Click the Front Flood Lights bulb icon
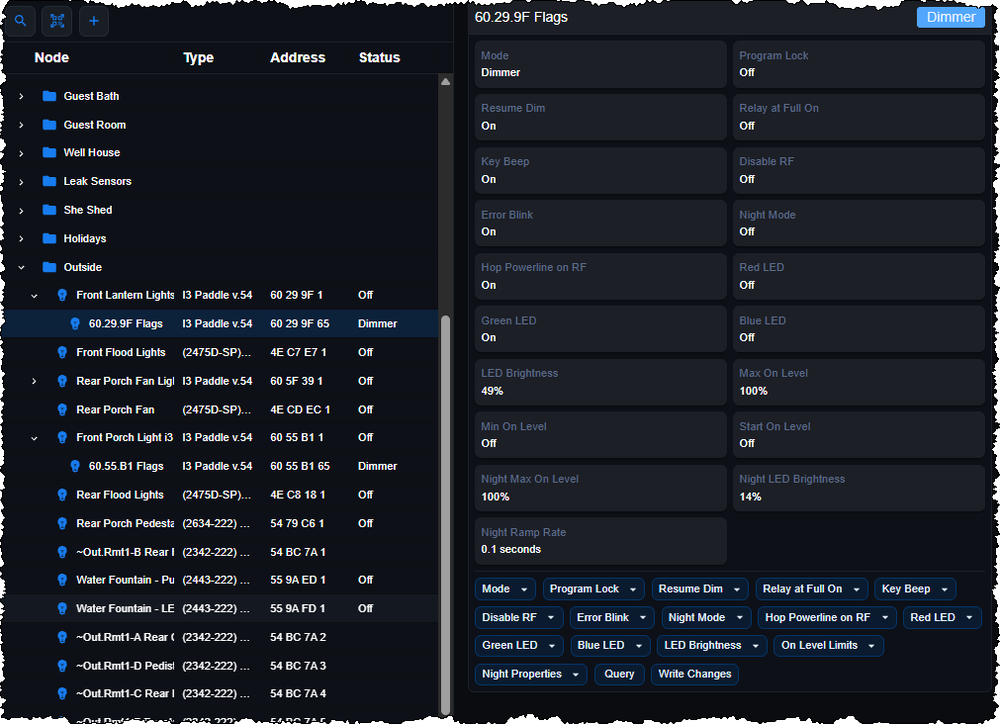 [x=62, y=352]
